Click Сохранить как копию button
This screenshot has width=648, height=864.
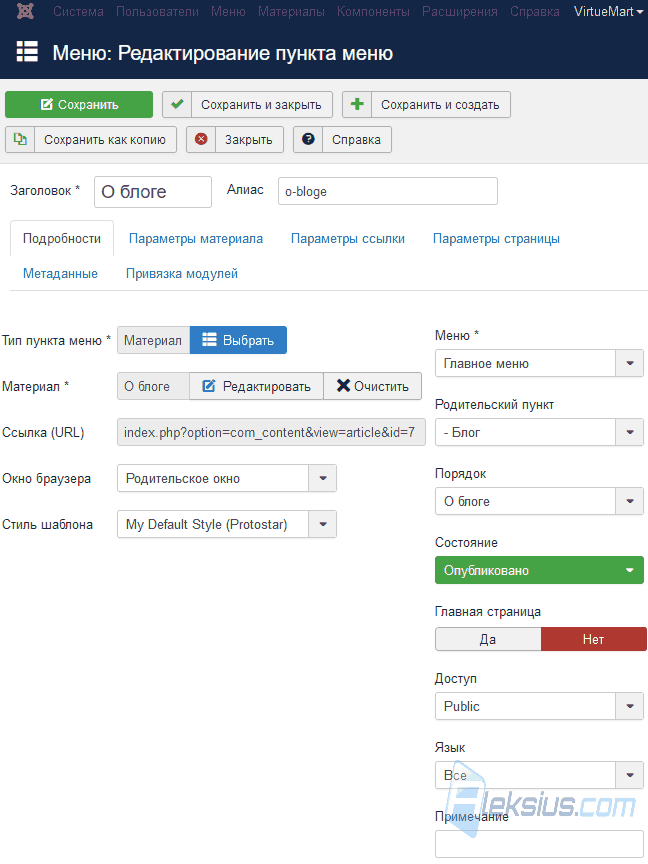(91, 139)
